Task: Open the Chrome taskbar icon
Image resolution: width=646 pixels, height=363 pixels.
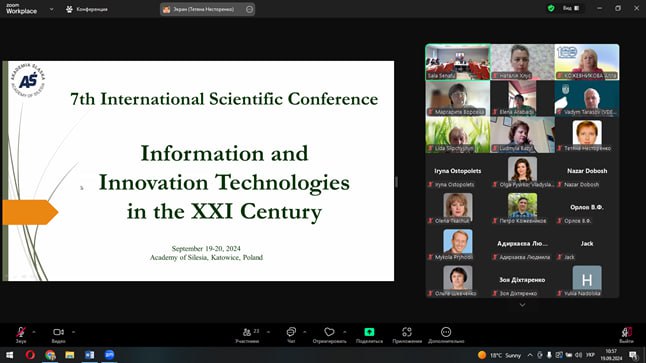Action: tap(50, 355)
